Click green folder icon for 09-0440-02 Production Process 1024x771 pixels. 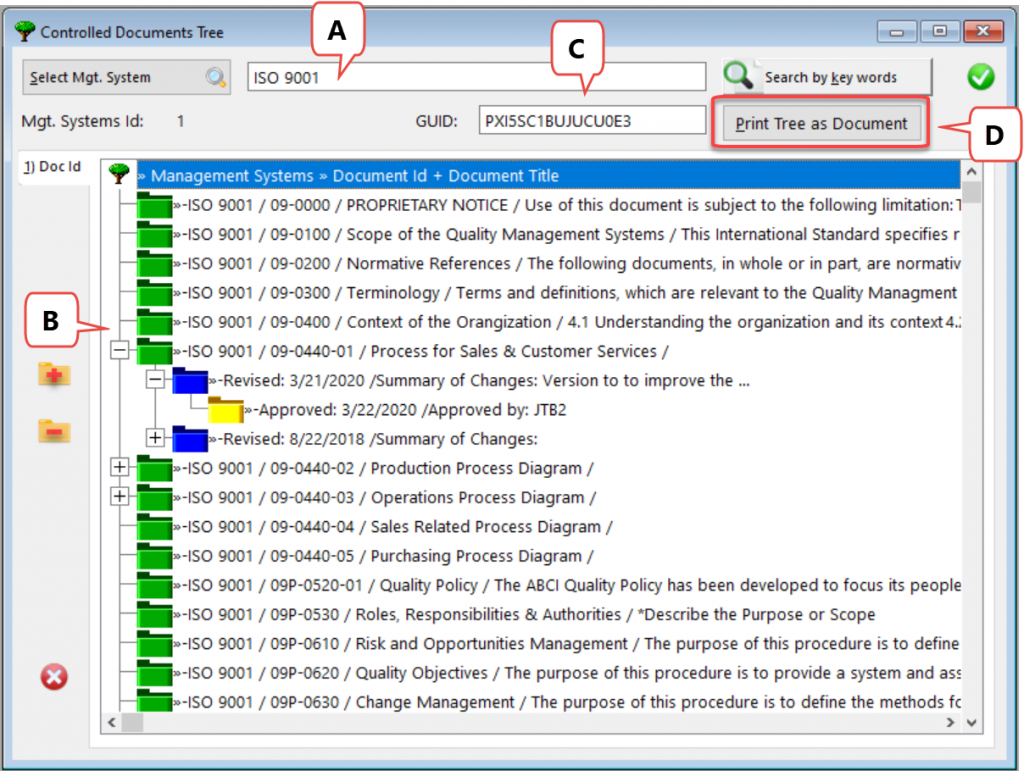[154, 468]
